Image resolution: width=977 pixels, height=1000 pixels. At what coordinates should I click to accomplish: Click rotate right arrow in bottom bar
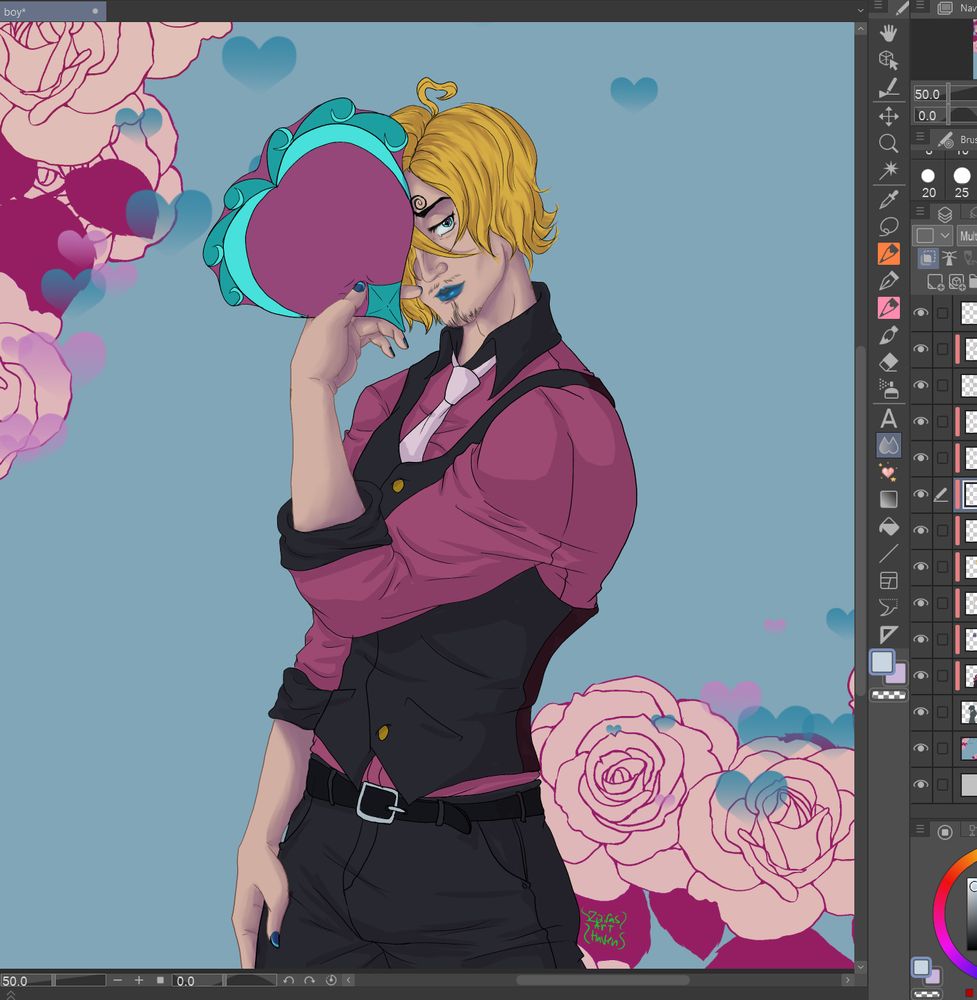[x=309, y=980]
